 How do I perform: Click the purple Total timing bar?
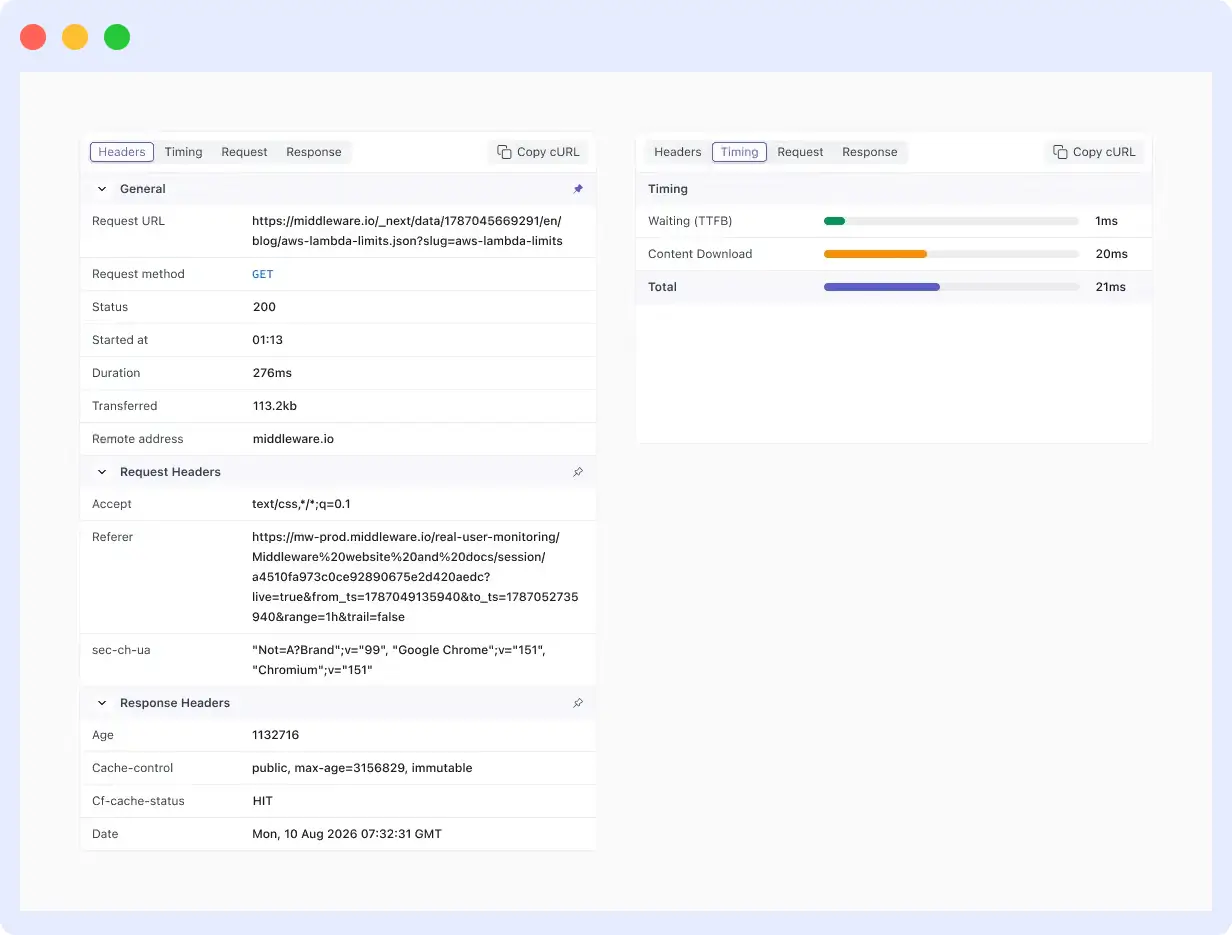tap(882, 287)
